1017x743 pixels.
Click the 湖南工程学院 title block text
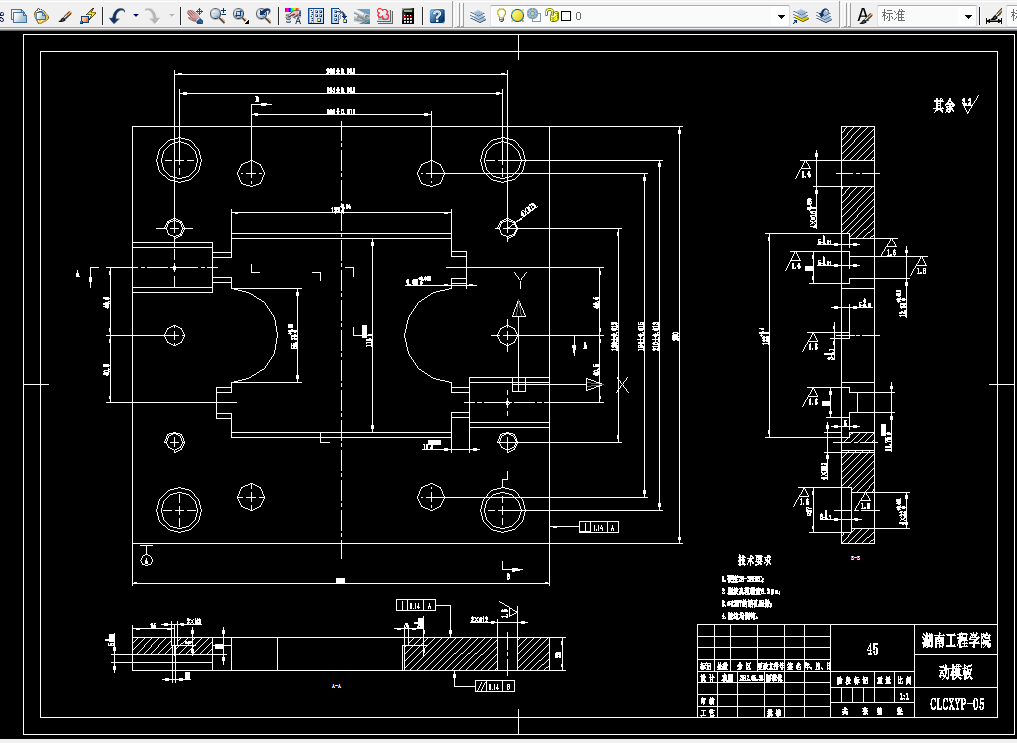pyautogui.click(x=956, y=641)
